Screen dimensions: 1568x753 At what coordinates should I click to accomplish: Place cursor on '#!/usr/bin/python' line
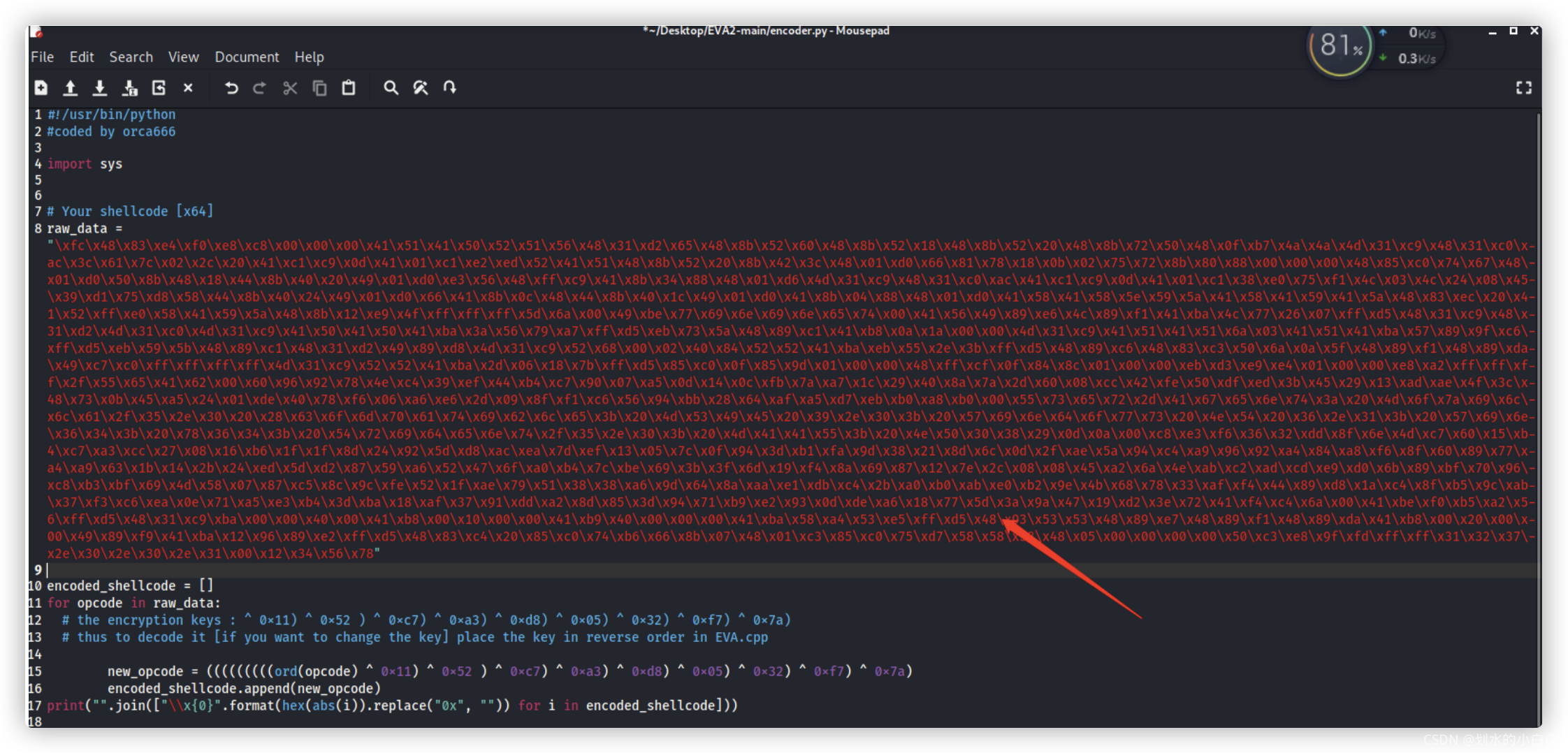[x=111, y=114]
